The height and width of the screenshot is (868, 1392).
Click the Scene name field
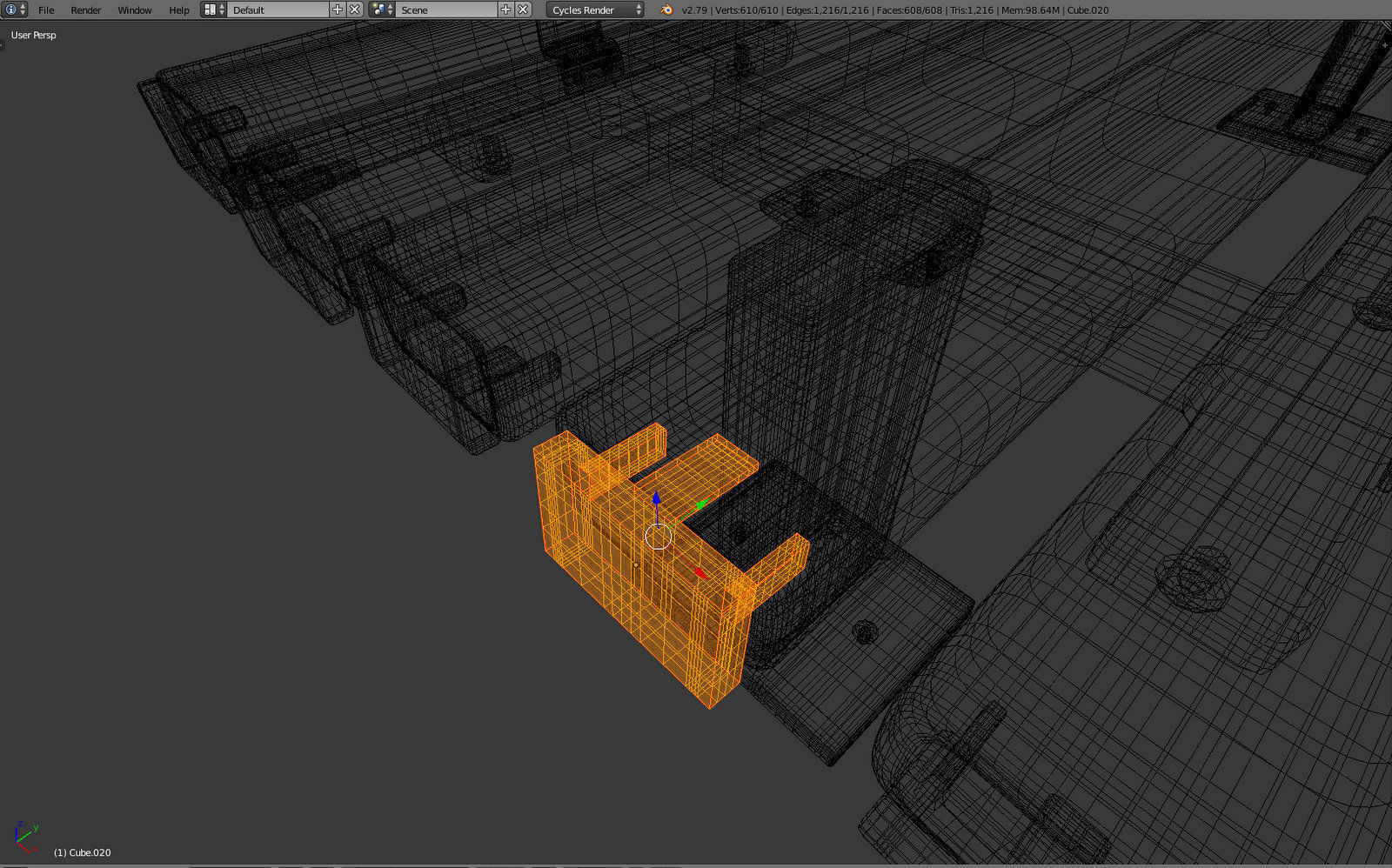coord(446,10)
